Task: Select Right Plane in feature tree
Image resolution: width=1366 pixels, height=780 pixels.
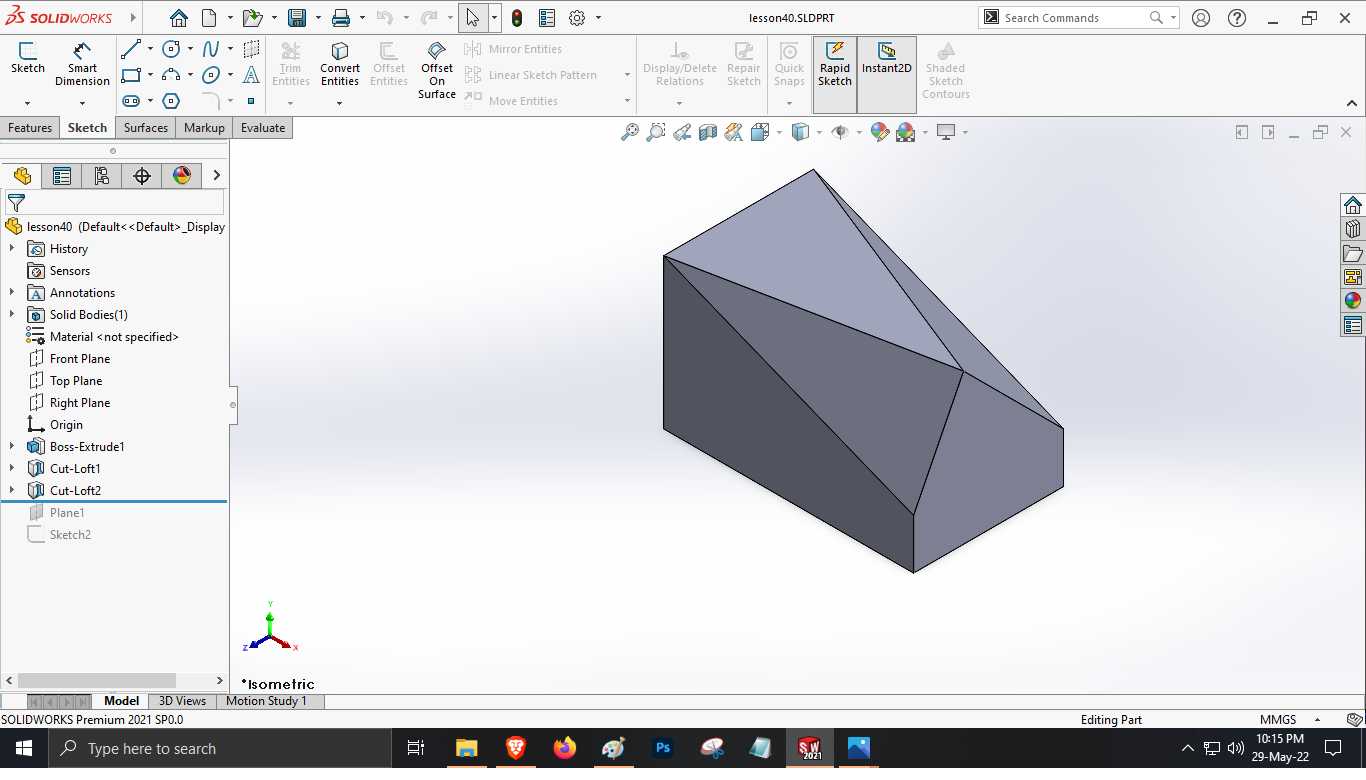Action: coord(80,403)
